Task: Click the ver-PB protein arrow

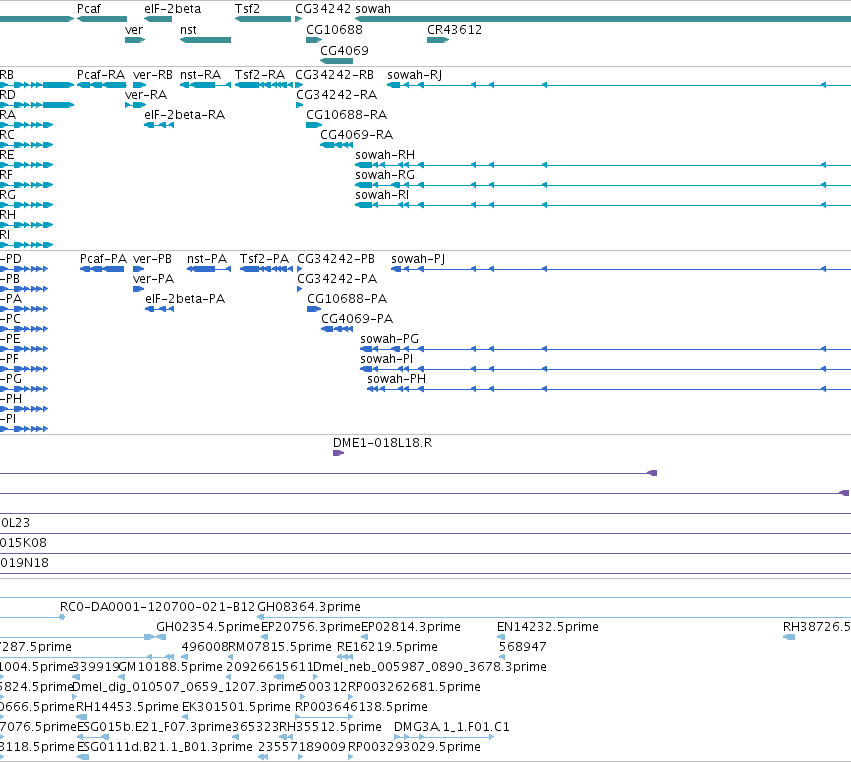Action: point(138,269)
